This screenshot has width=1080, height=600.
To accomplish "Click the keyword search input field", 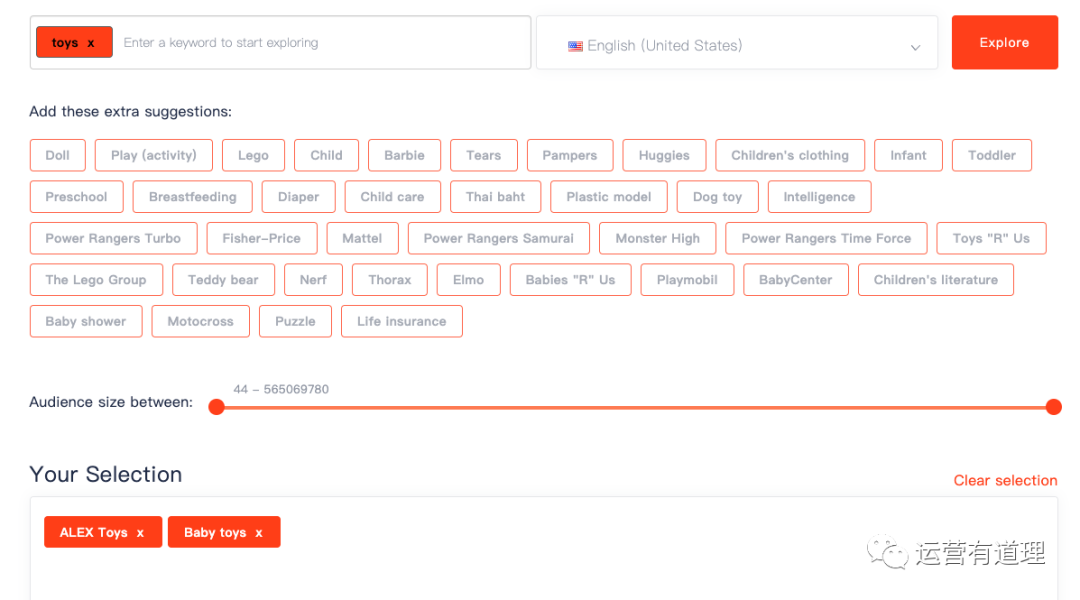I will (320, 43).
